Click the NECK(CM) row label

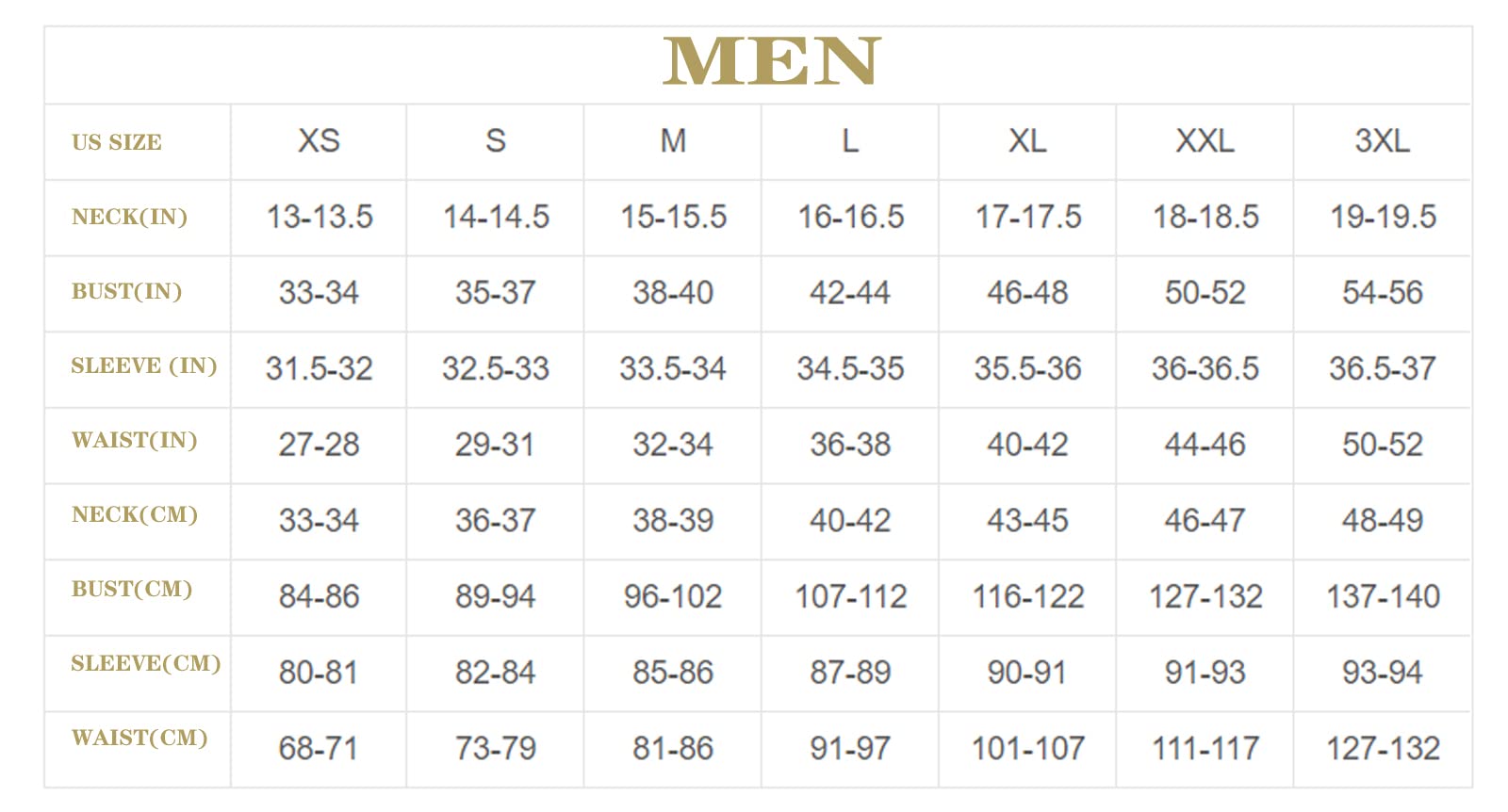135,514
